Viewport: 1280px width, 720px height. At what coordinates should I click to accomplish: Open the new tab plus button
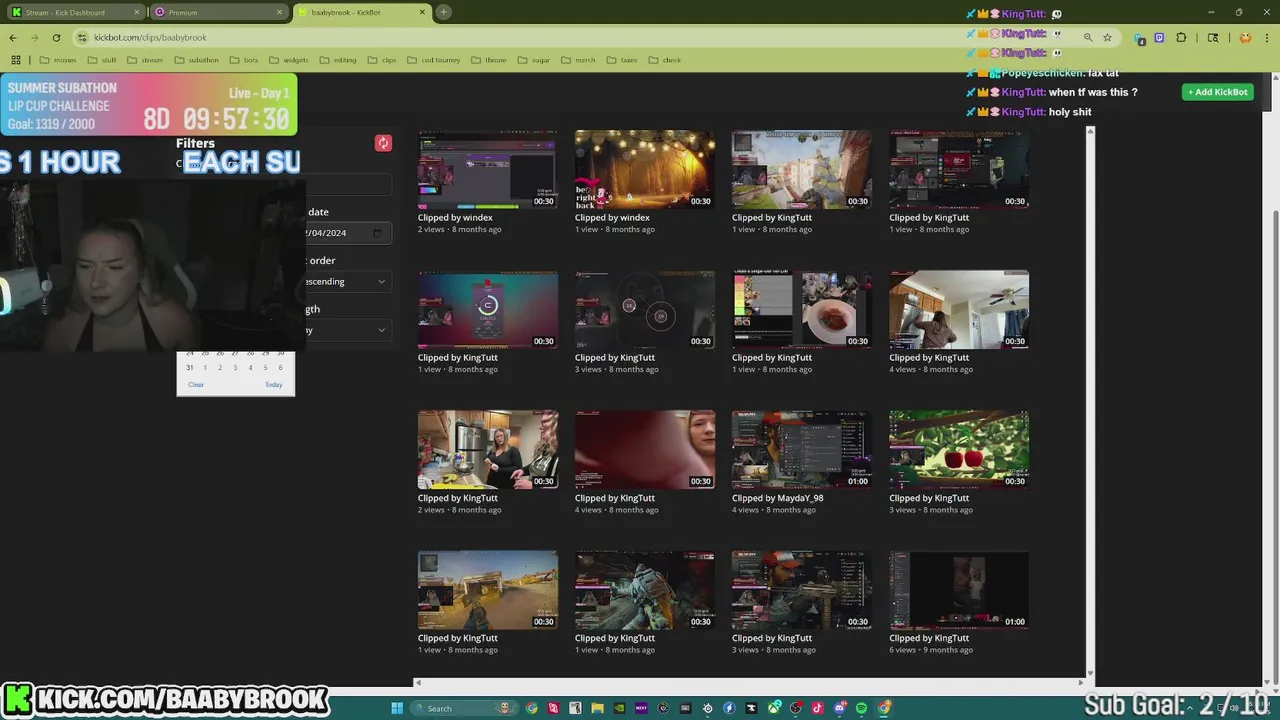(x=443, y=12)
